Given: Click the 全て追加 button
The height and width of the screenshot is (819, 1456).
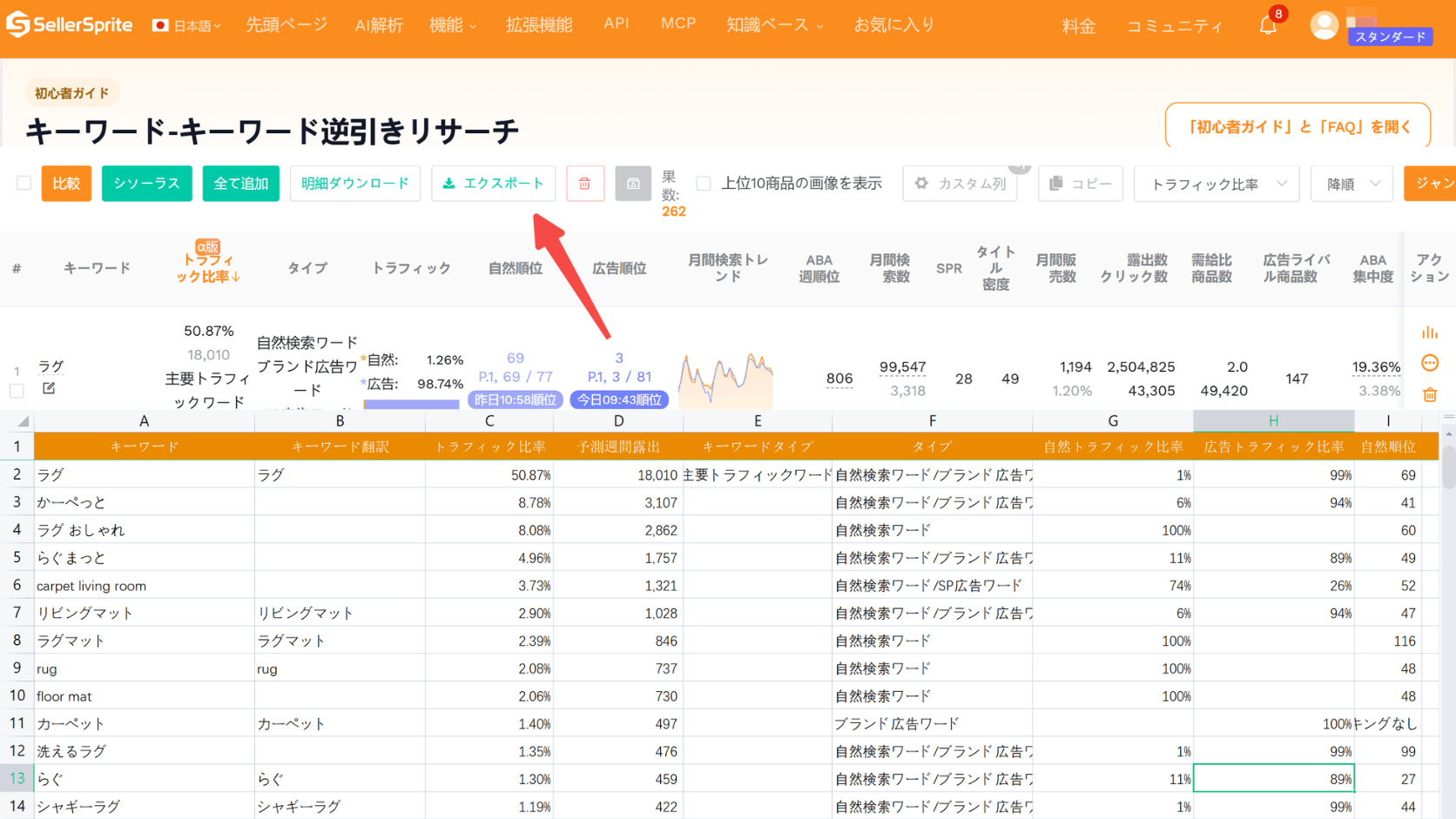Looking at the screenshot, I should [241, 184].
